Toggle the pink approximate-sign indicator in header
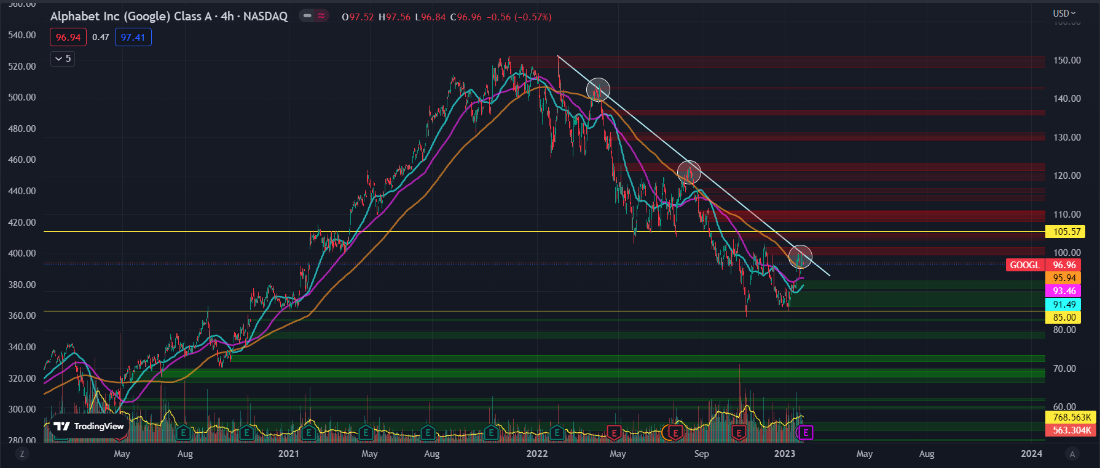Viewport: 1100px width, 468px height. coord(321,17)
